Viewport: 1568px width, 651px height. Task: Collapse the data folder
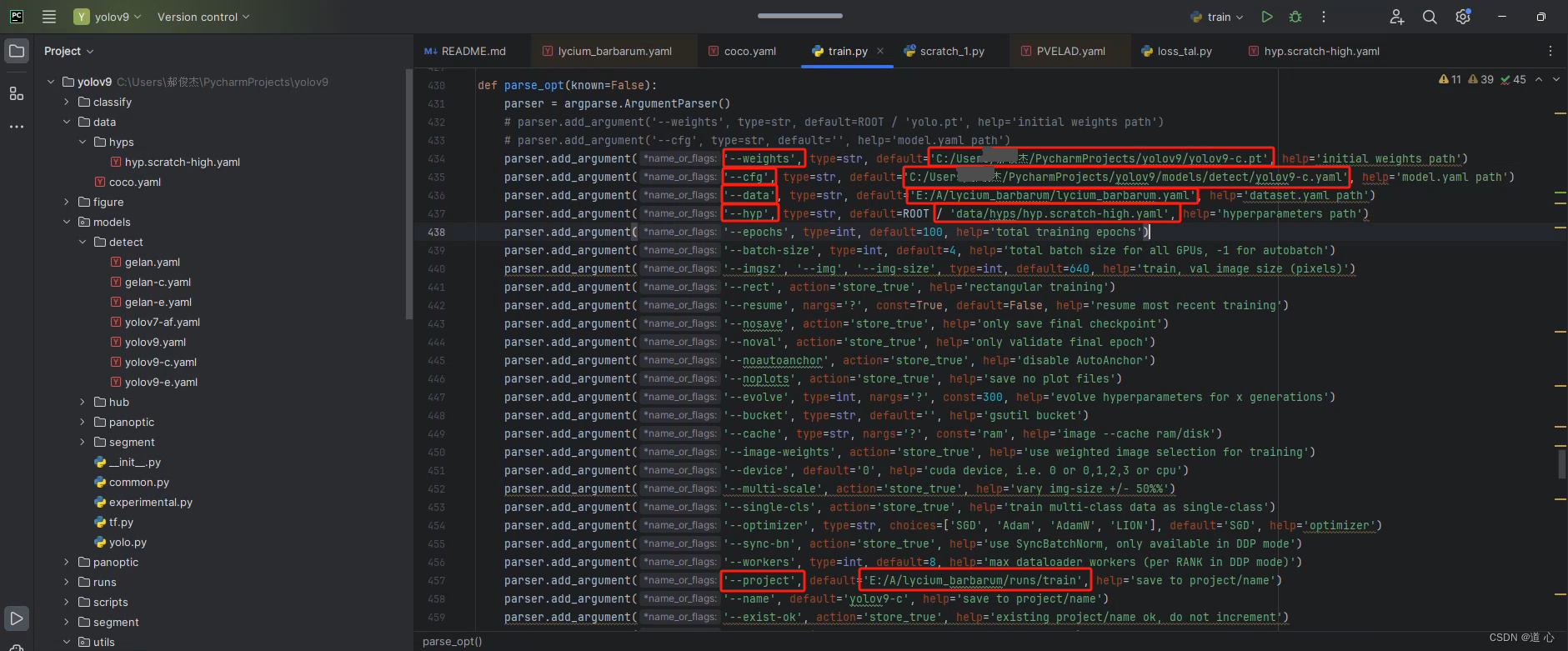click(x=67, y=122)
